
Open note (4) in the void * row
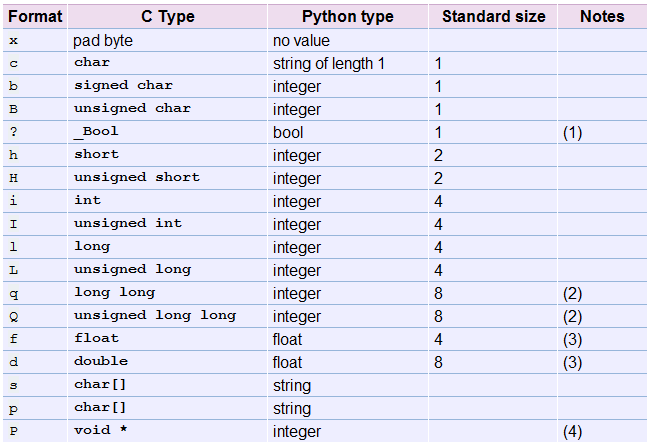tap(572, 432)
